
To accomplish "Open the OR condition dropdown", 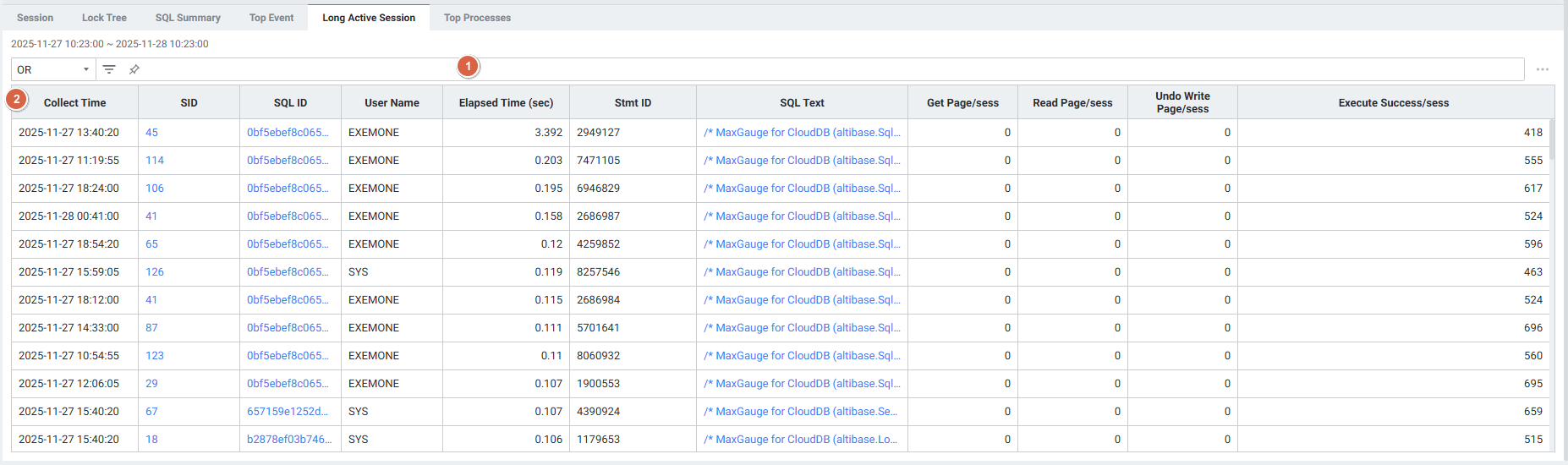I will pyautogui.click(x=52, y=69).
